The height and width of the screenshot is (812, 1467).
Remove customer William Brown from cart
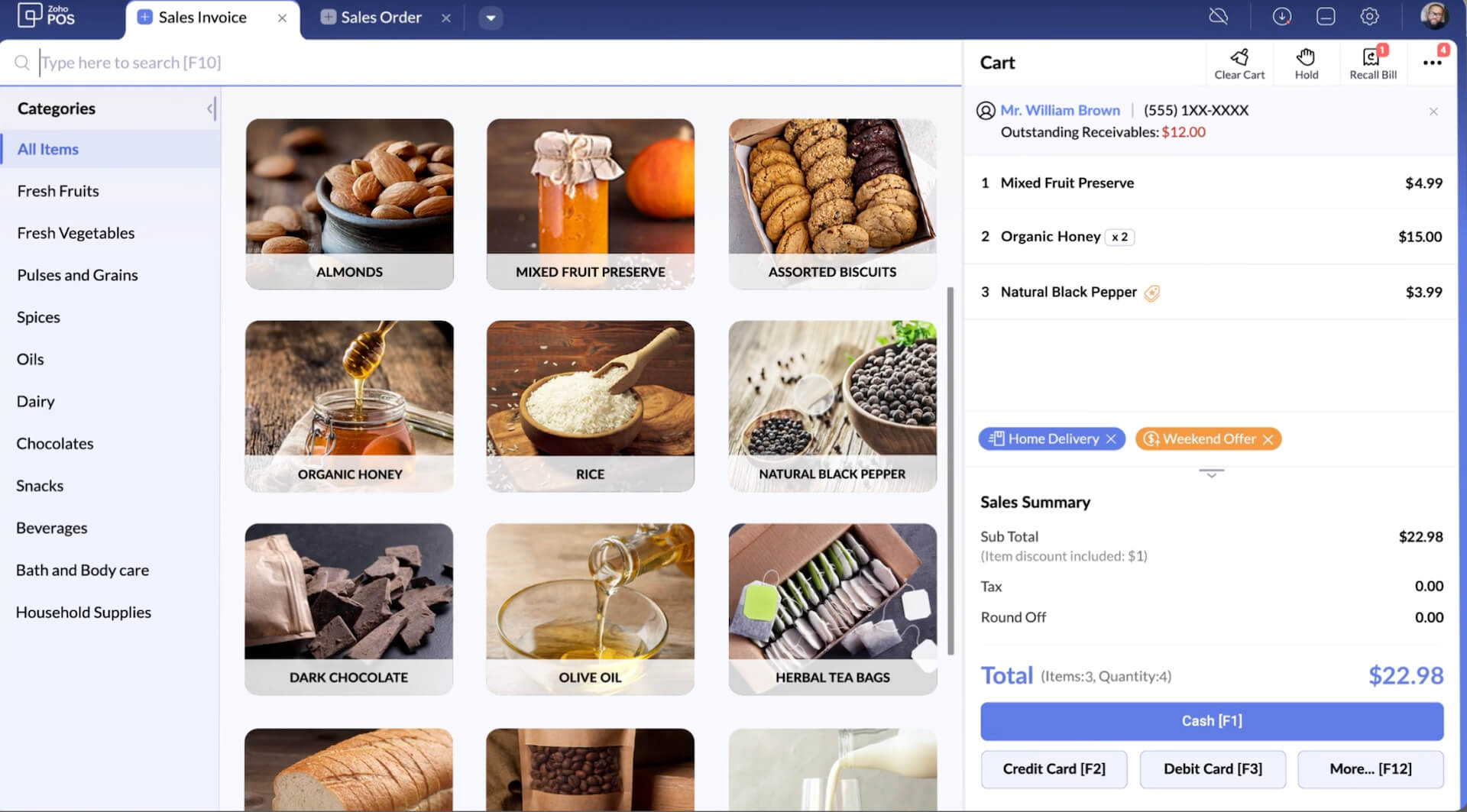[1433, 112]
